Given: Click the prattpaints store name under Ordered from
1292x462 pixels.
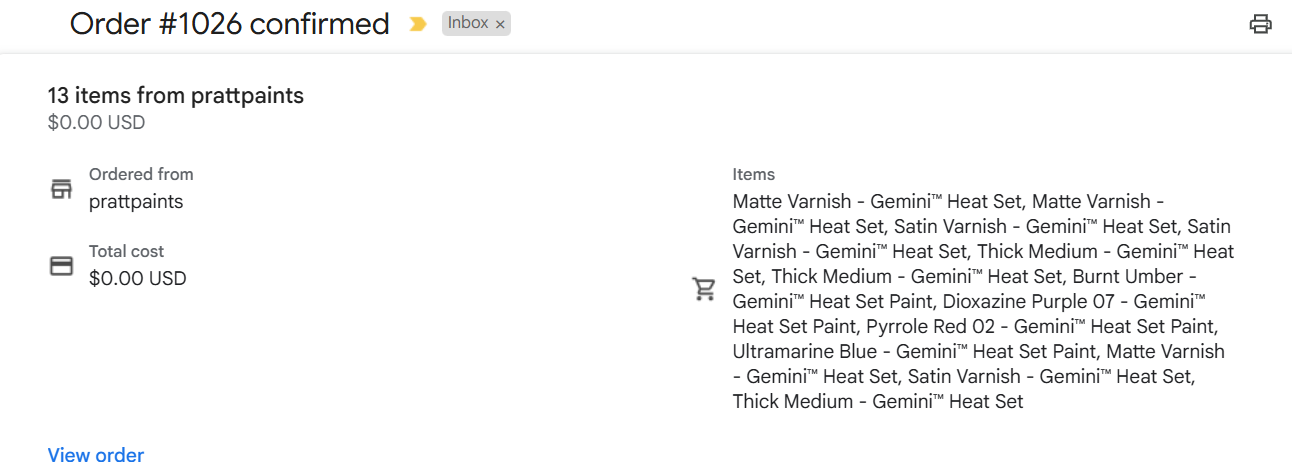Looking at the screenshot, I should pyautogui.click(x=136, y=201).
